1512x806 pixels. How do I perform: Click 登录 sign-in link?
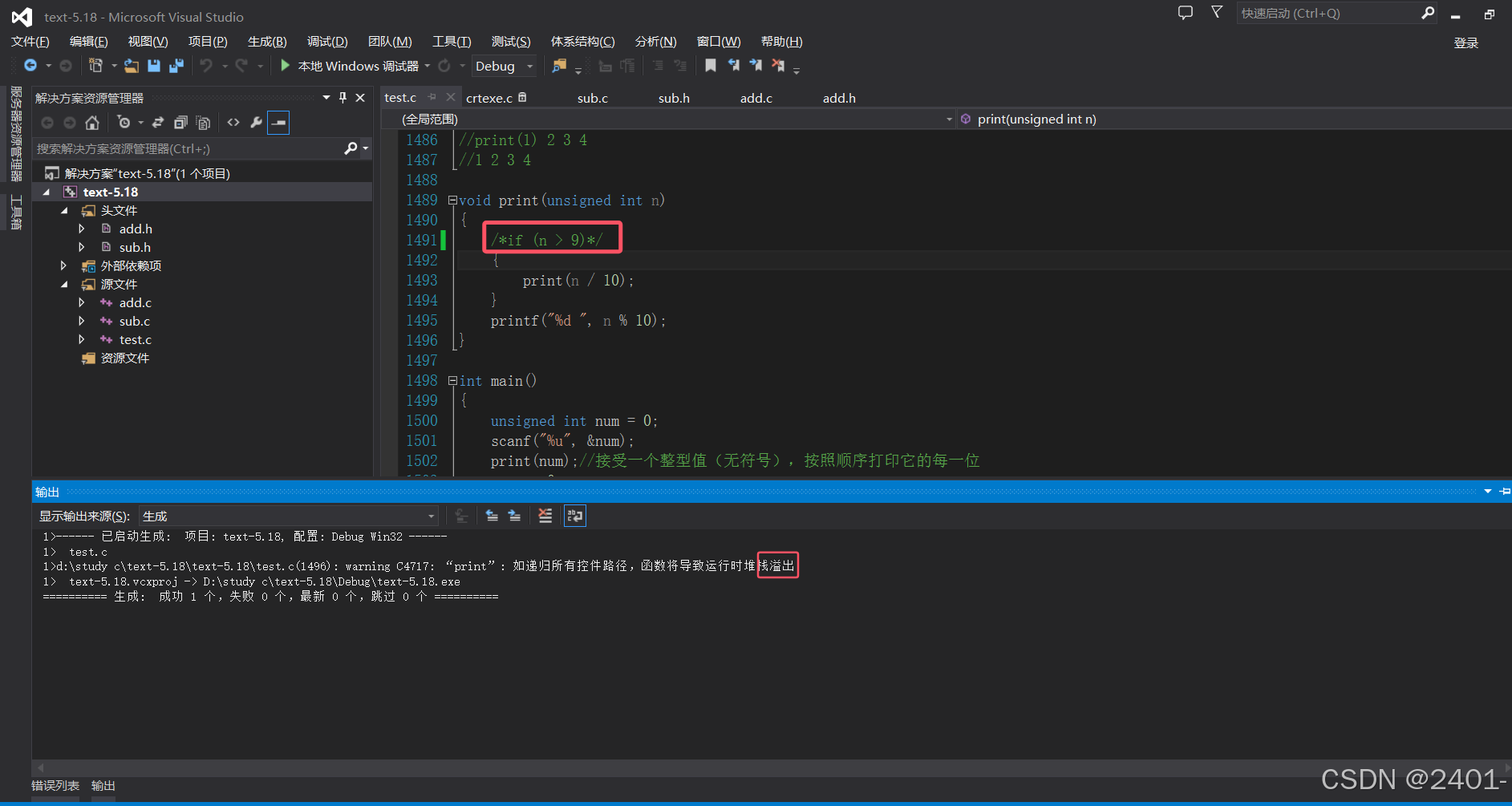click(1466, 43)
